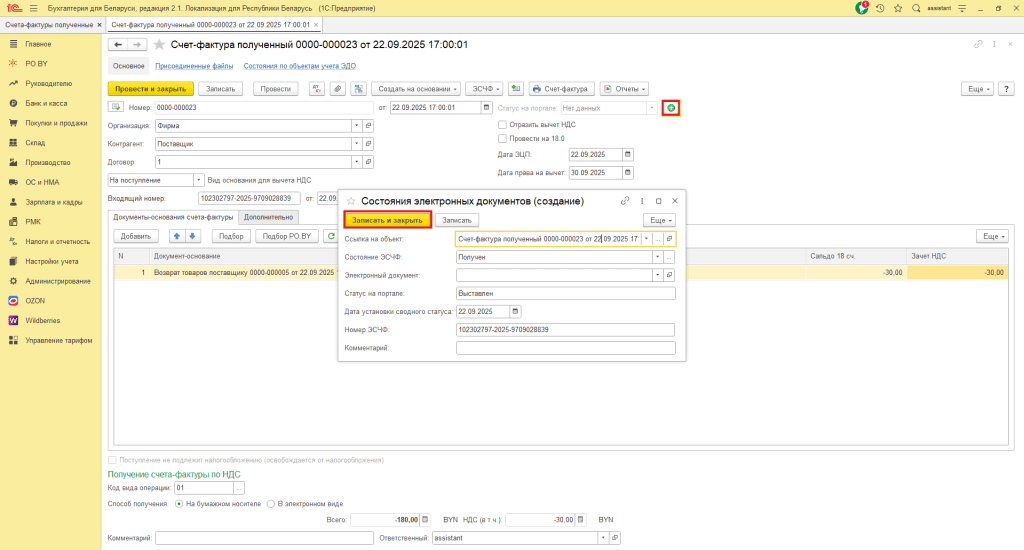Star the Счет-фактура полученный document title
The width and height of the screenshot is (1024, 550).
pos(158,45)
